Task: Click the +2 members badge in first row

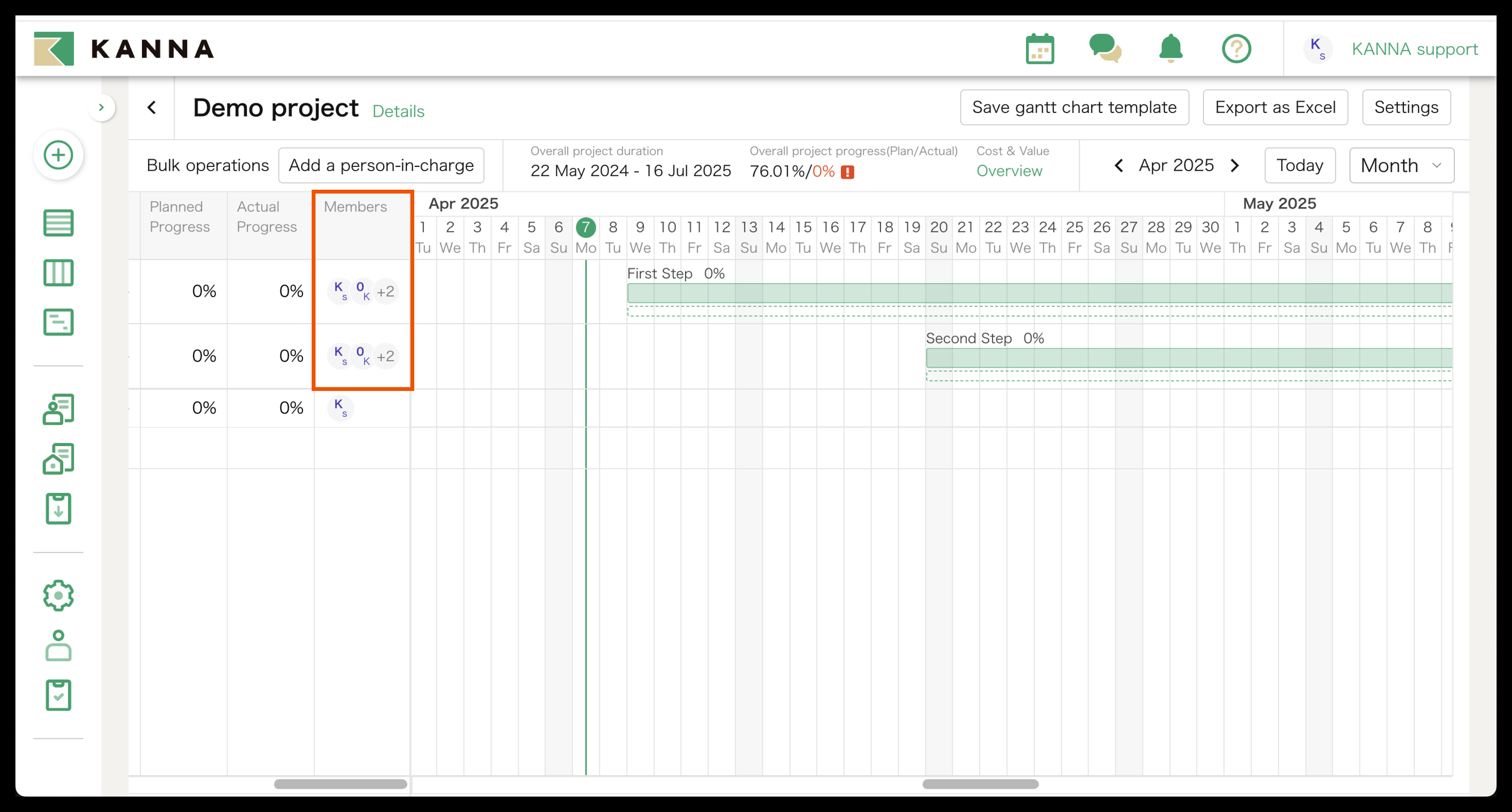Action: pos(386,291)
